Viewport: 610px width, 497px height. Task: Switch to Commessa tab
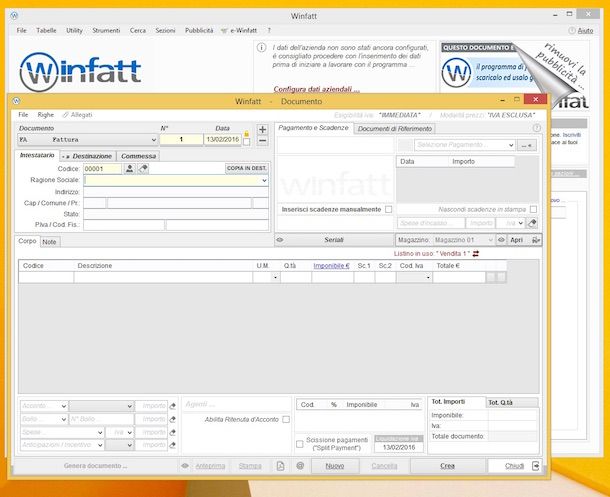tap(138, 156)
